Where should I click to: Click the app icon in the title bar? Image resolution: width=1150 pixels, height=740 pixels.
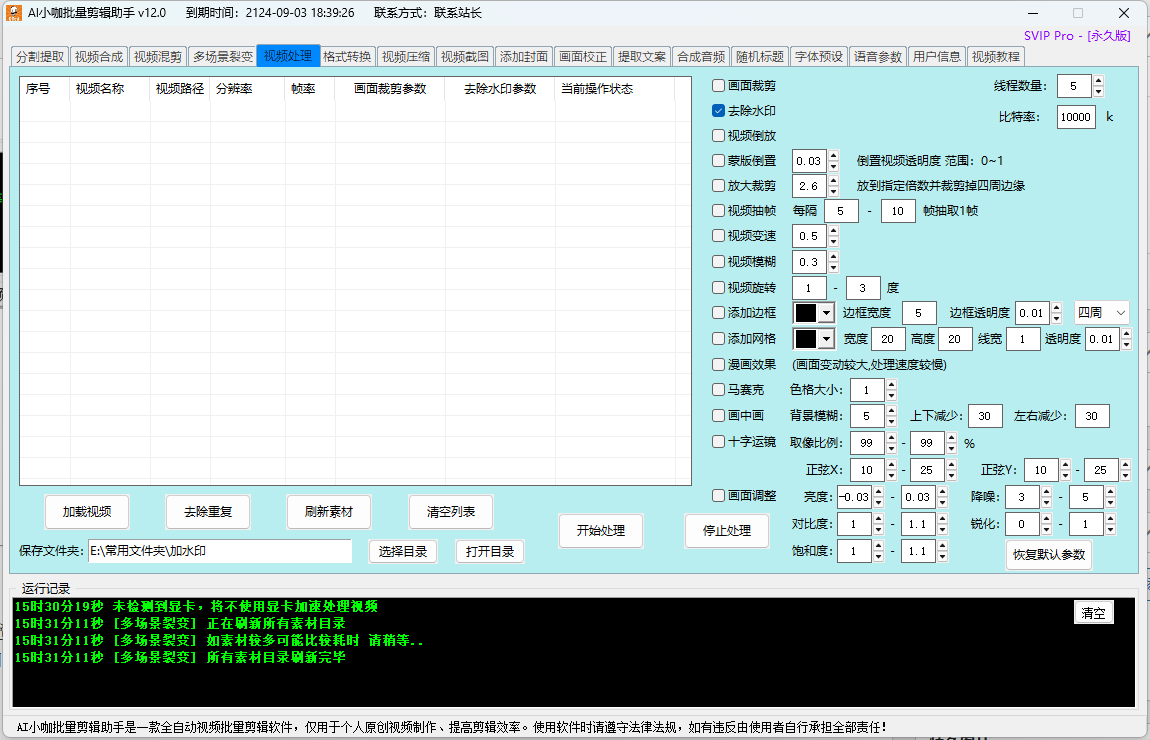pyautogui.click(x=14, y=13)
